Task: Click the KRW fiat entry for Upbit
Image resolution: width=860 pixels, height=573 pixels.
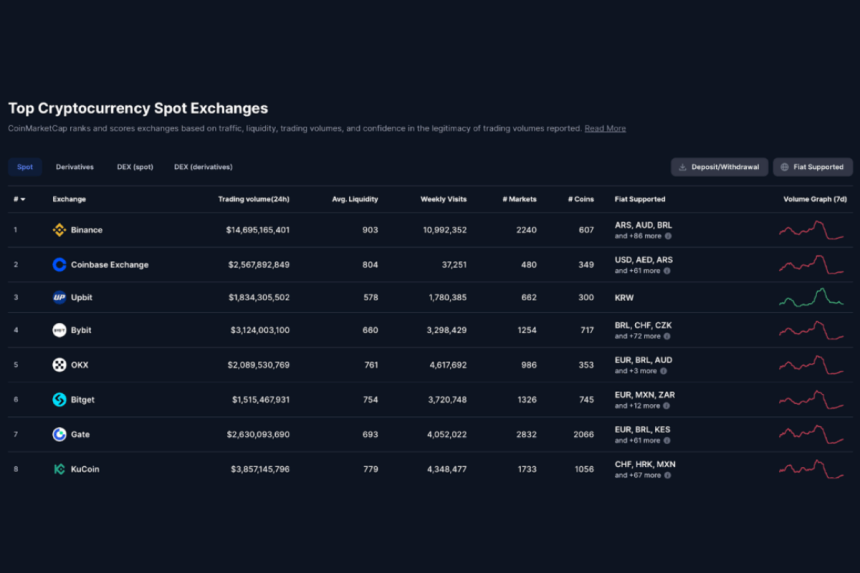Action: (624, 298)
